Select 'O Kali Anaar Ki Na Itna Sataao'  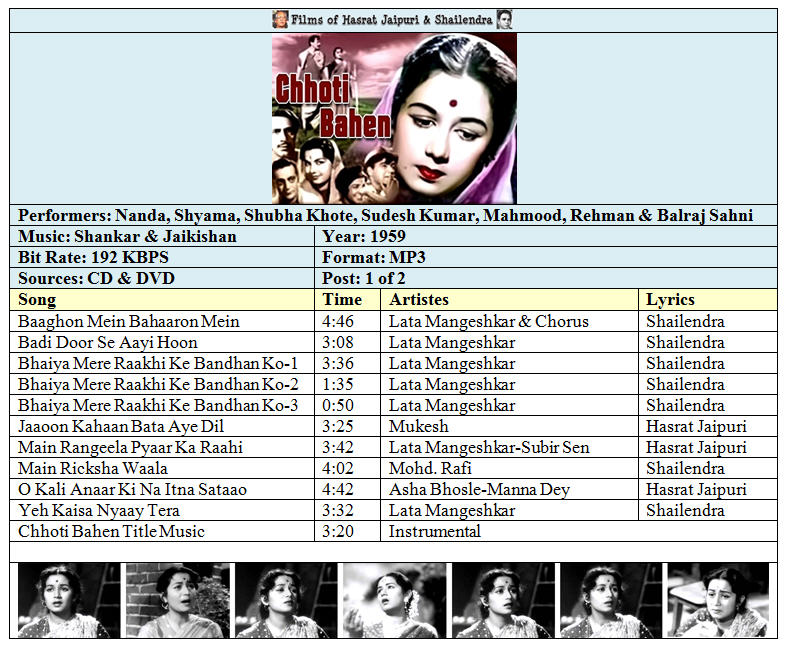click(x=132, y=490)
